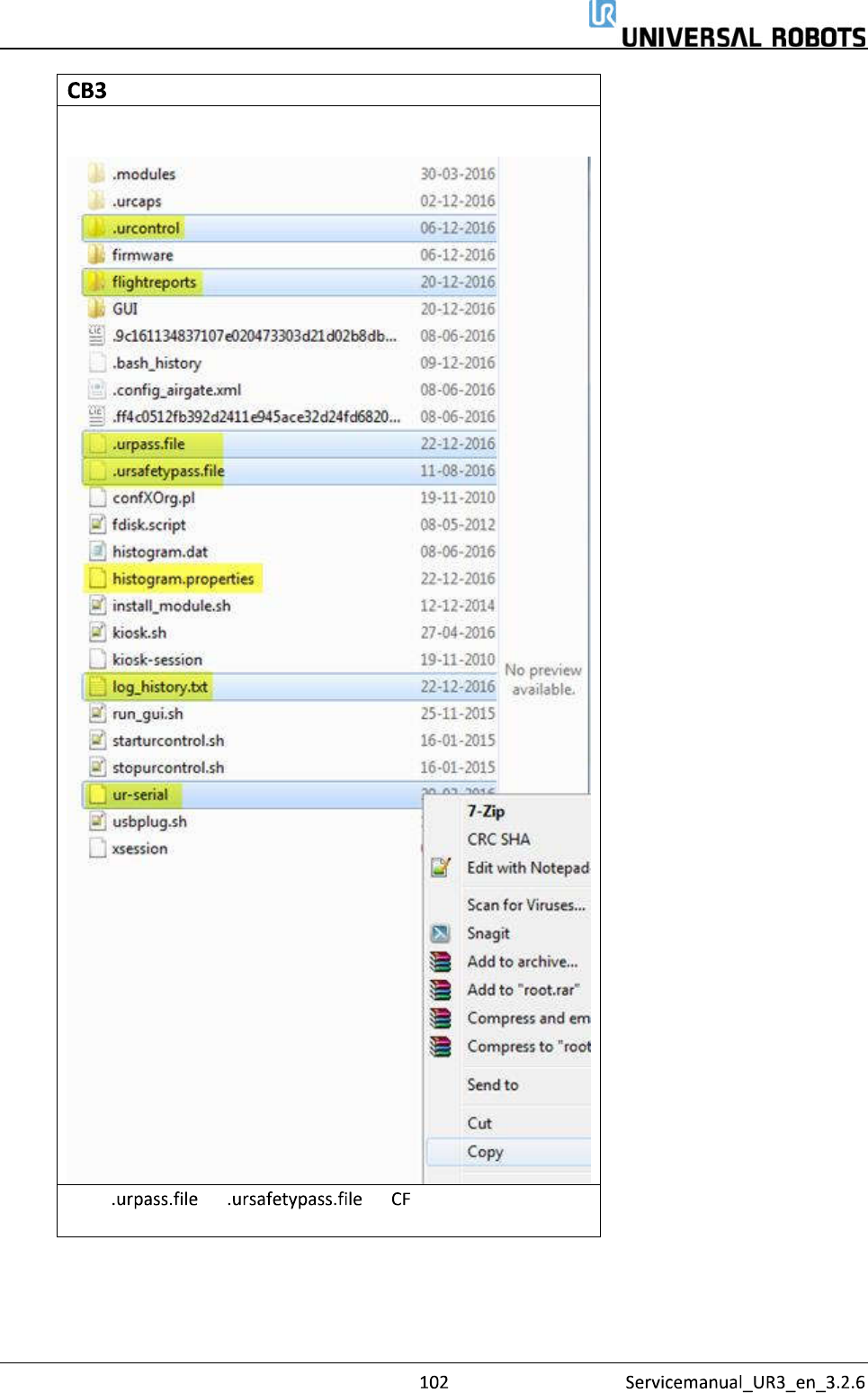Image resolution: width=868 pixels, height=1393 pixels.
Task: Click the histogram.dat file icon
Action: [97, 552]
